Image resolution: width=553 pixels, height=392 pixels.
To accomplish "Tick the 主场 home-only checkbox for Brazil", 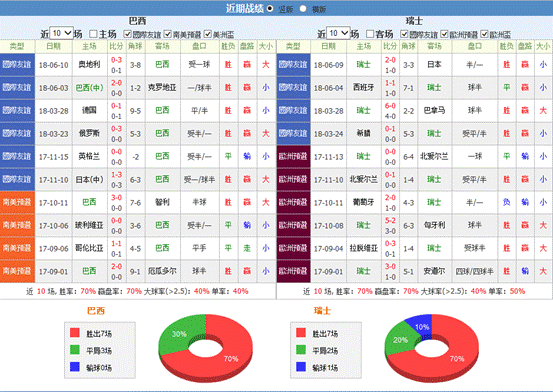I will [x=93, y=34].
